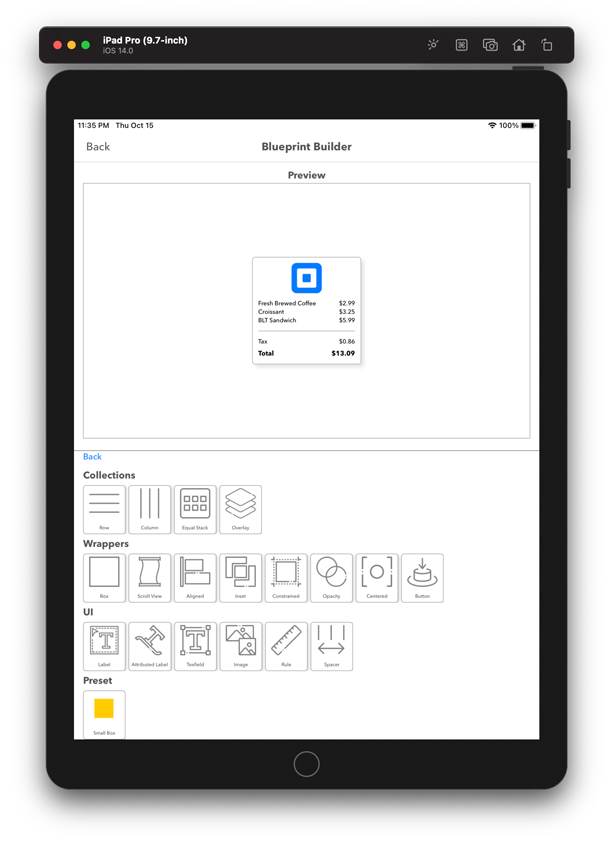Toggle simulator appearance with the sun icon
The width and height of the screenshot is (613, 847).
(433, 45)
